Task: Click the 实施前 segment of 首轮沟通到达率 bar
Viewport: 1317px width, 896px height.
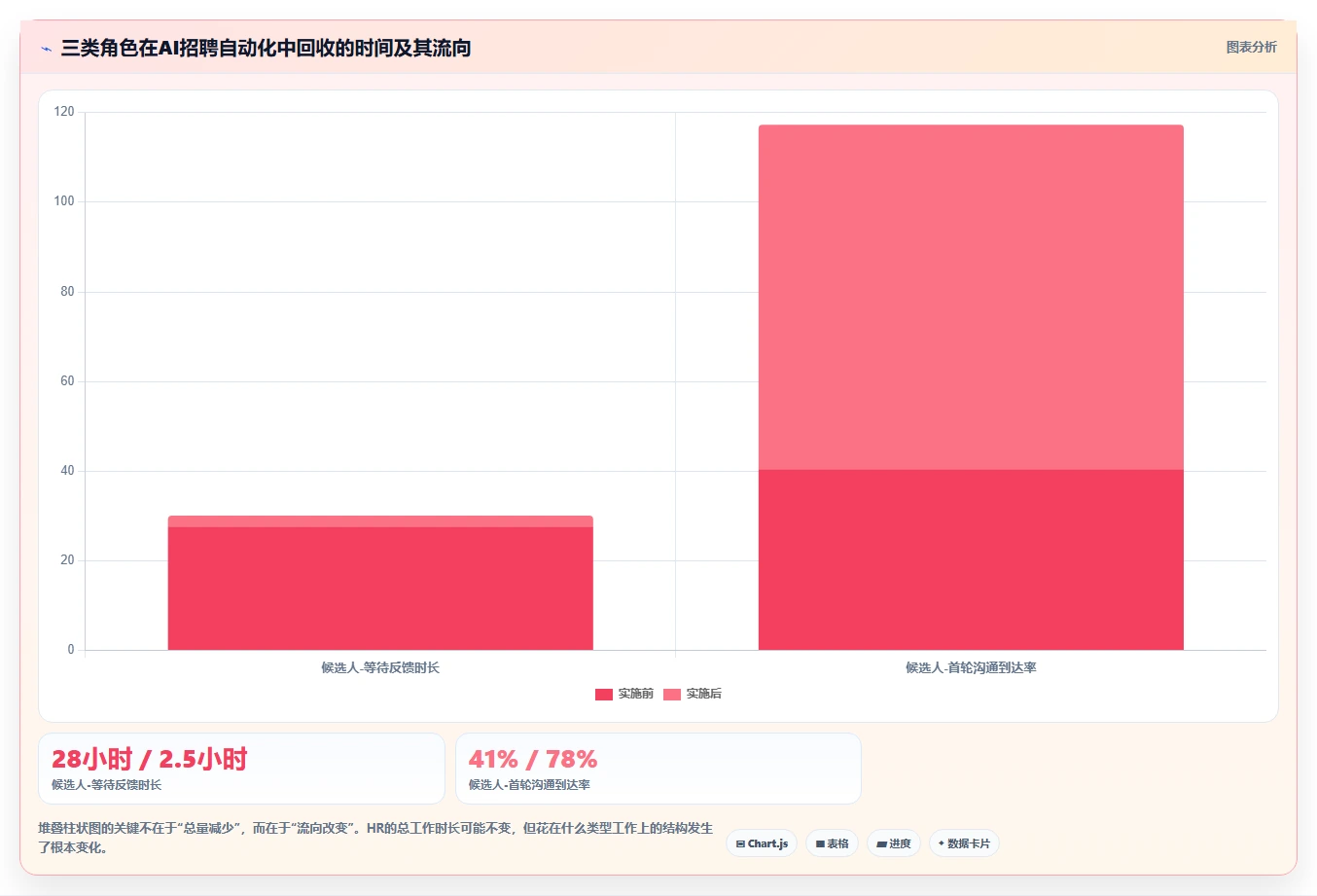Action: pyautogui.click(x=971, y=559)
